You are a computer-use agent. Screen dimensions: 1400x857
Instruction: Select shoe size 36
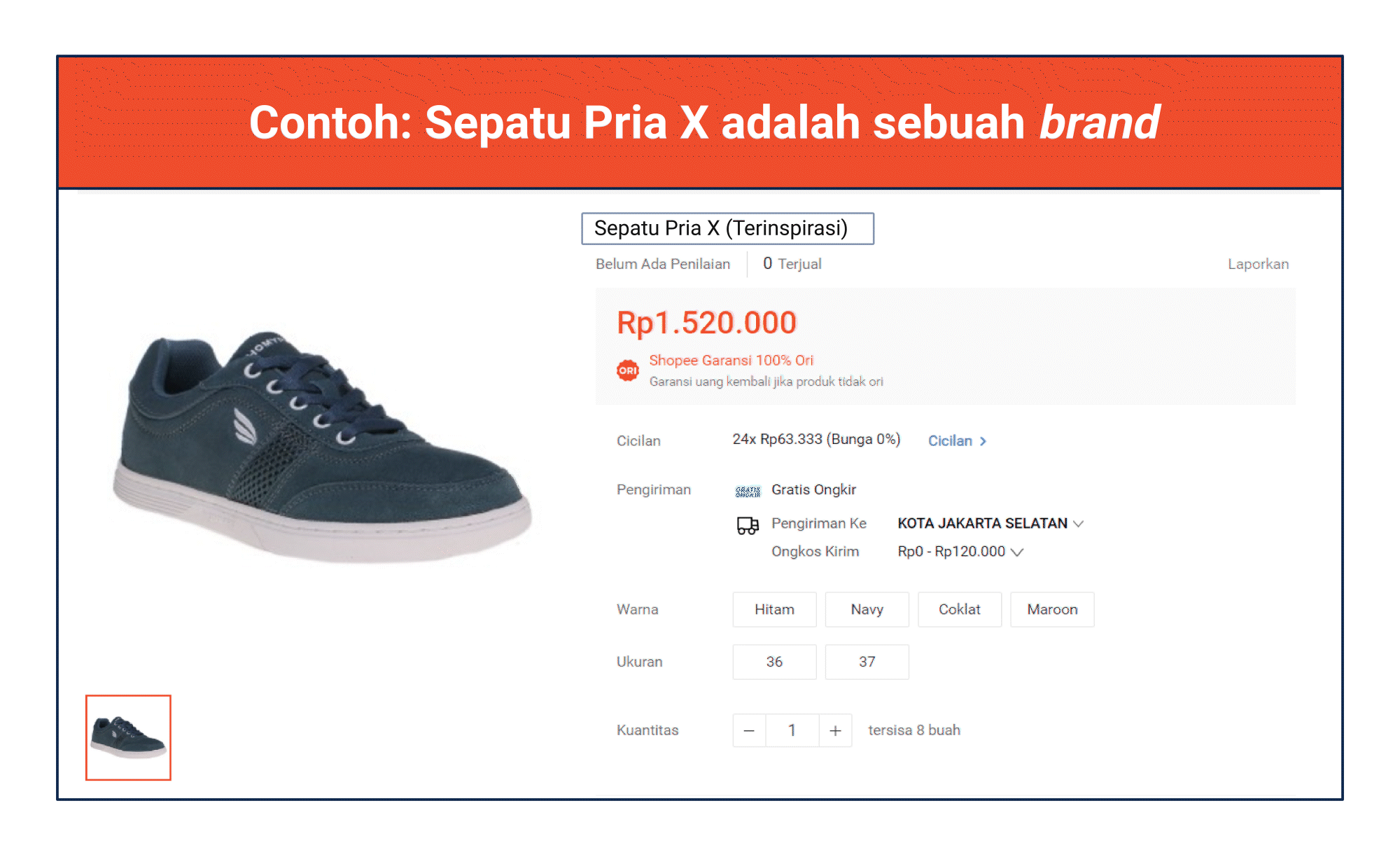point(774,662)
